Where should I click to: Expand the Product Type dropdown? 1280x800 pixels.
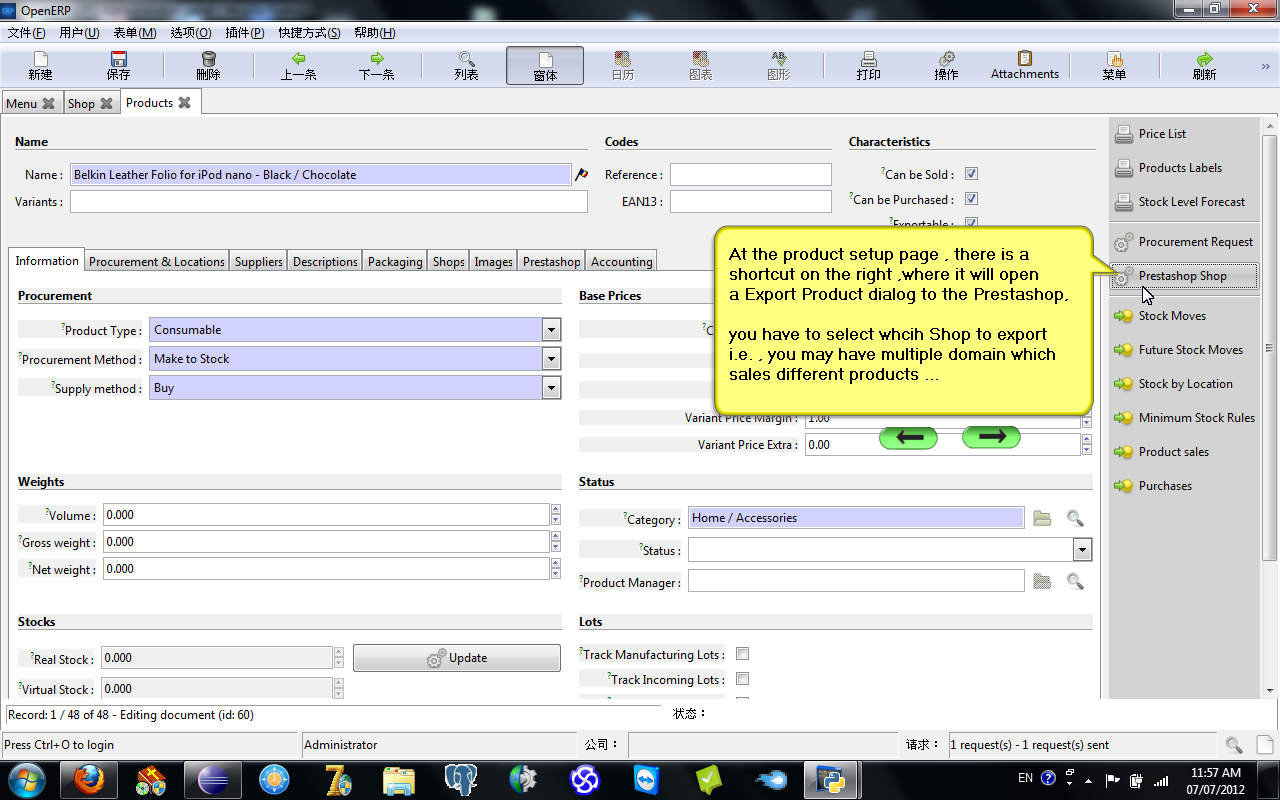point(551,330)
